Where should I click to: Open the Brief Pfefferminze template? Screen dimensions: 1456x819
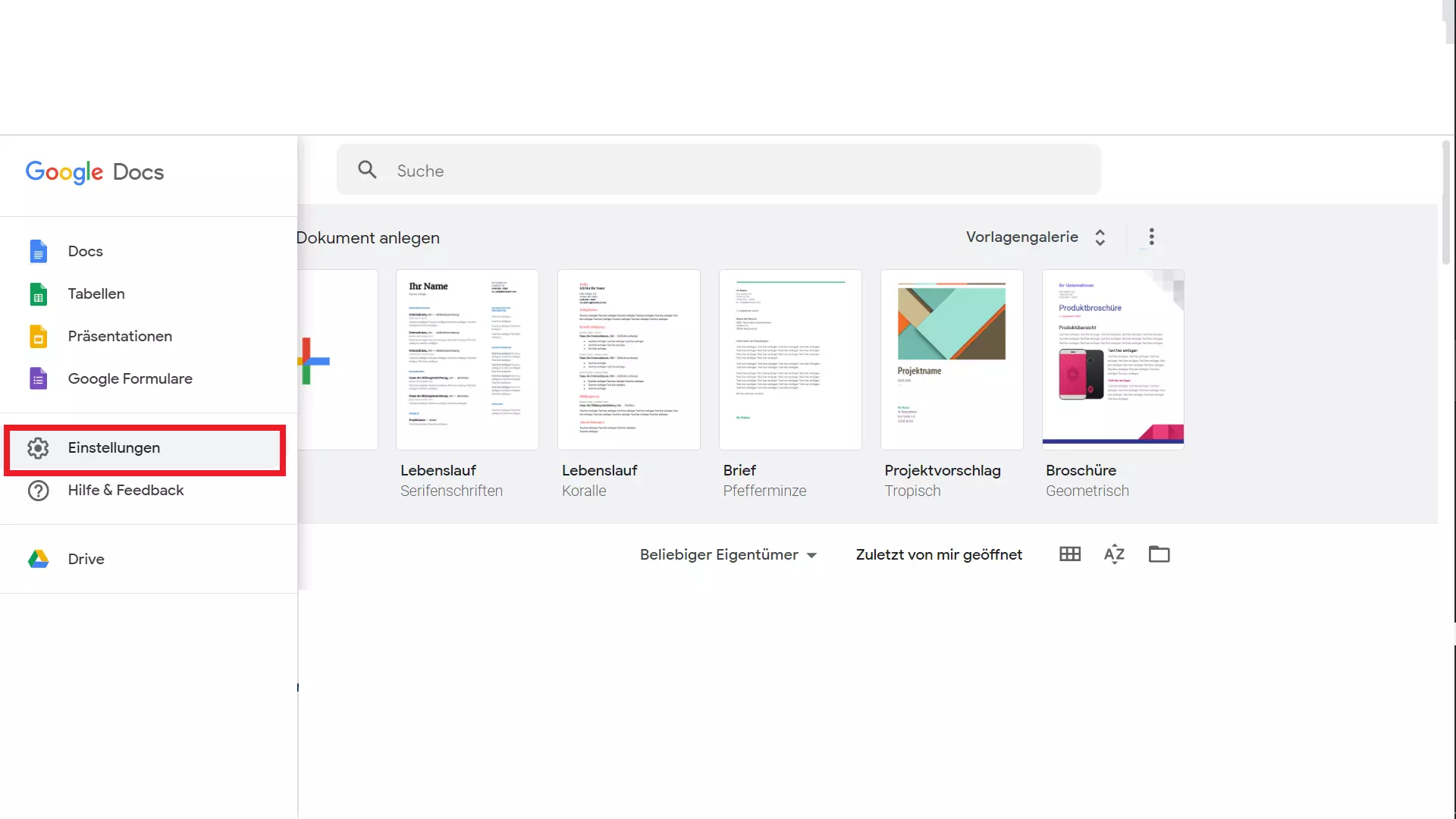click(x=790, y=359)
